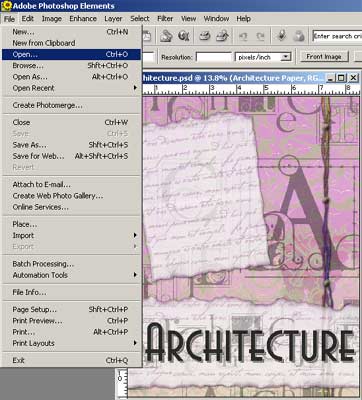Choose Online Services... menu item
362x400 pixels.
pos(71,207)
